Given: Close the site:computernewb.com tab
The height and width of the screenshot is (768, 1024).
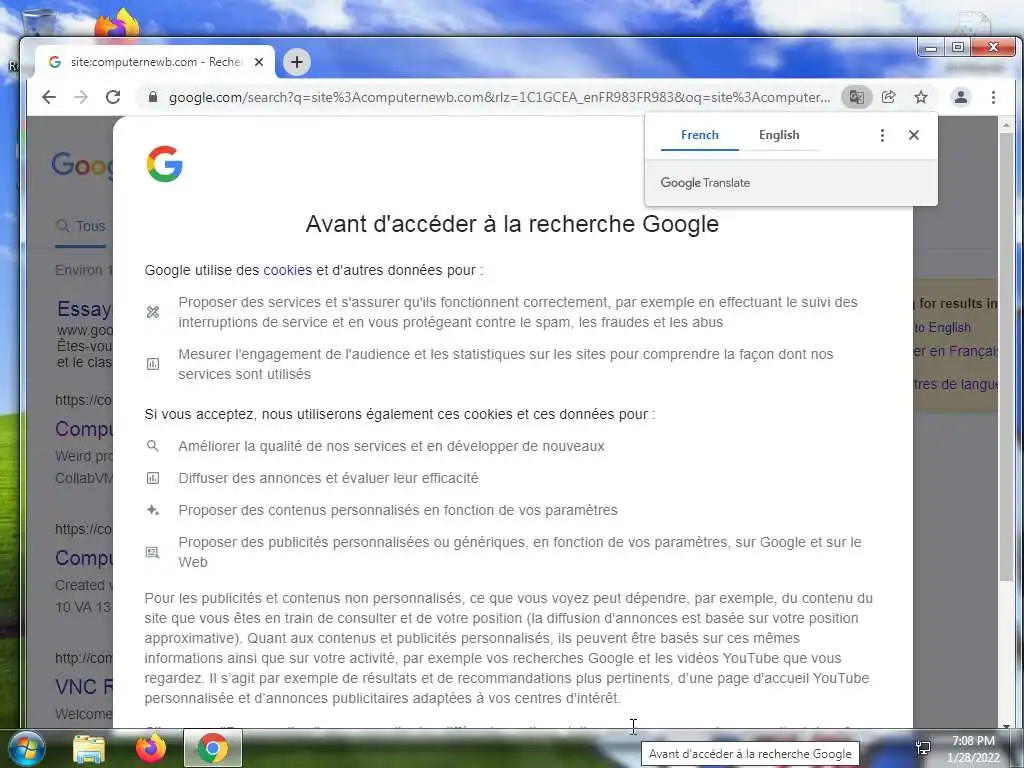Looking at the screenshot, I should click(259, 62).
